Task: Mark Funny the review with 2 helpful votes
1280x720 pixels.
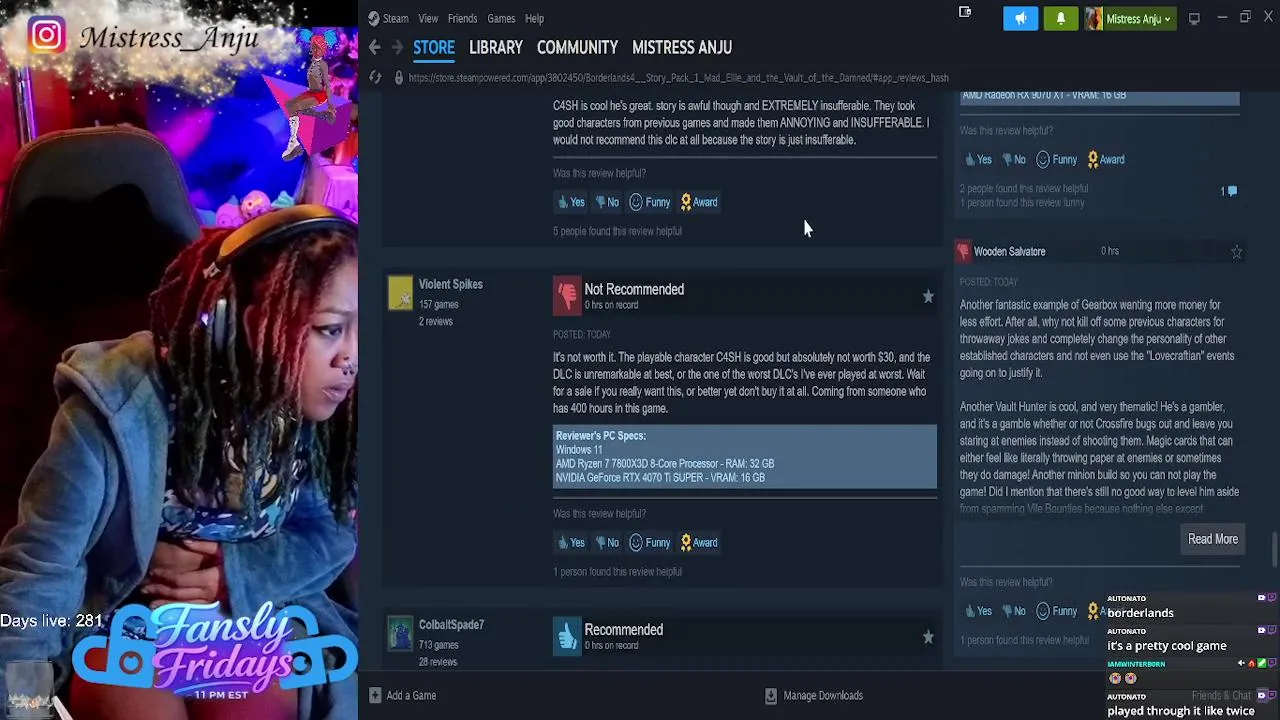Action: (1057, 159)
